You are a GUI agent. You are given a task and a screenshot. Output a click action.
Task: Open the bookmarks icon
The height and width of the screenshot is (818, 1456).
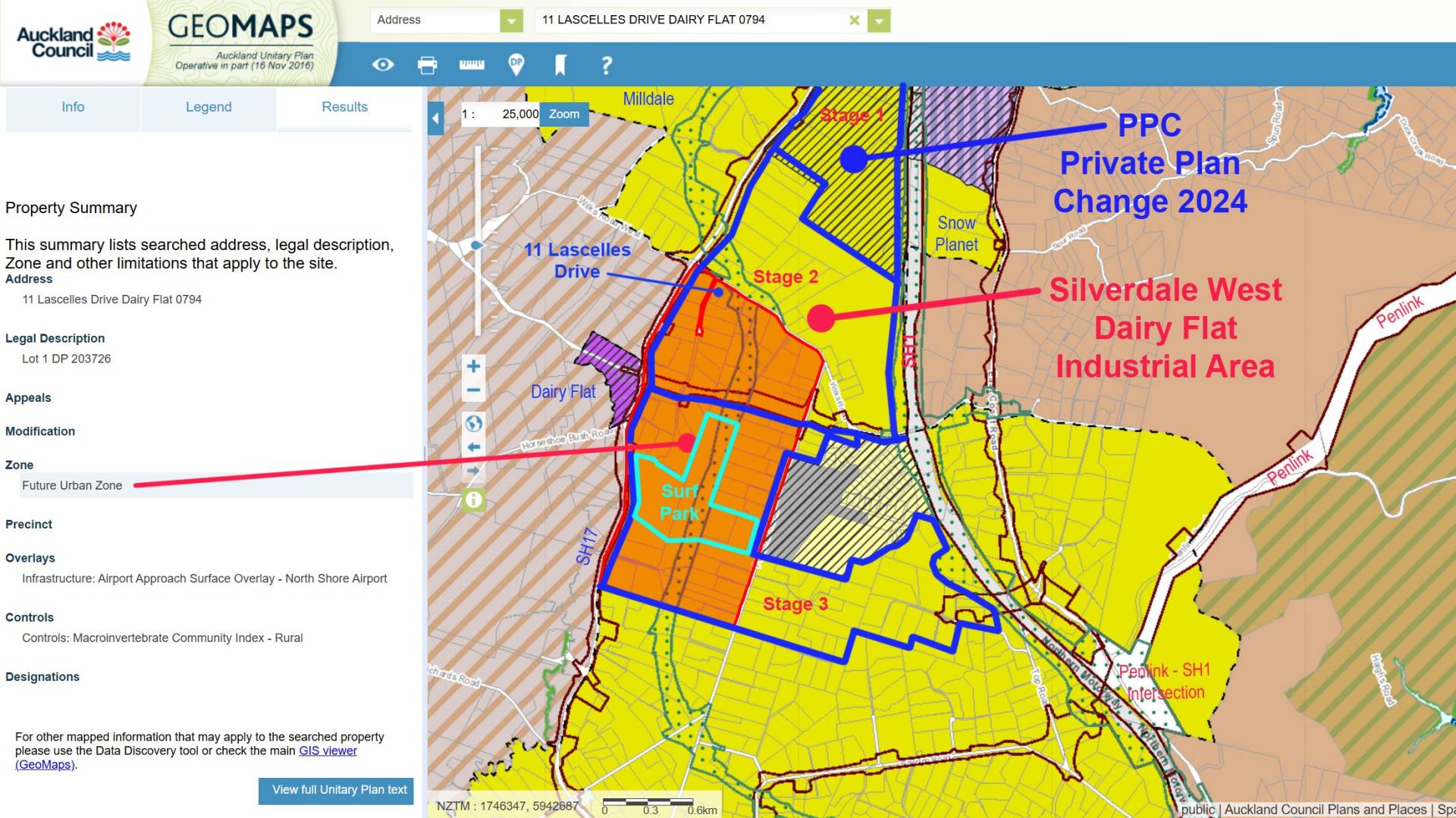pos(560,65)
